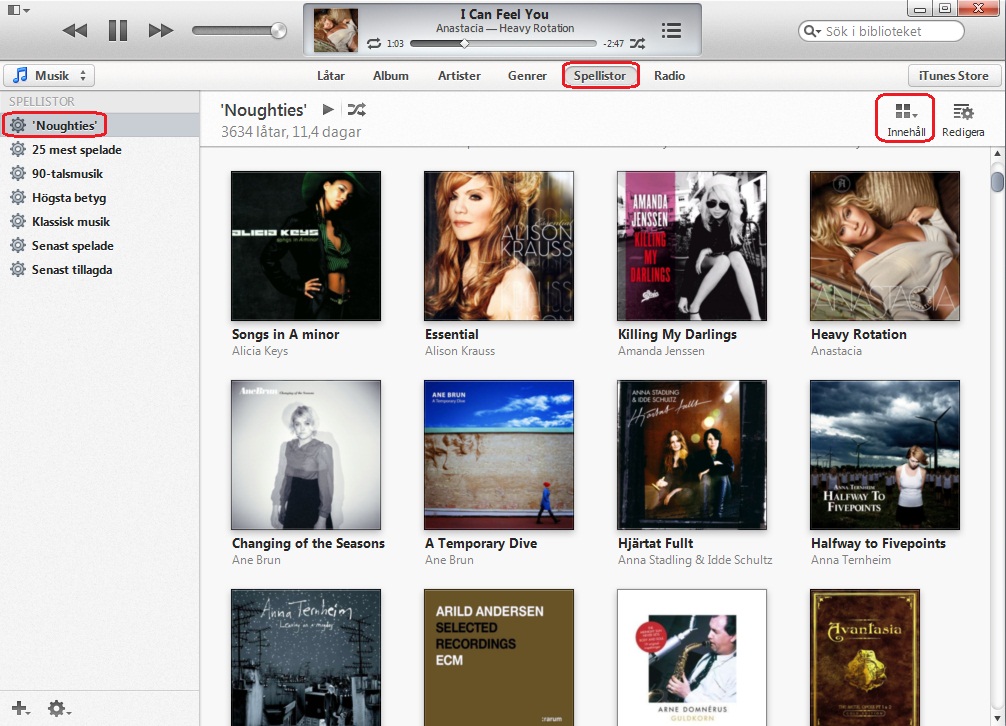
Task: Open the Up Next list icon
Action: click(x=671, y=30)
